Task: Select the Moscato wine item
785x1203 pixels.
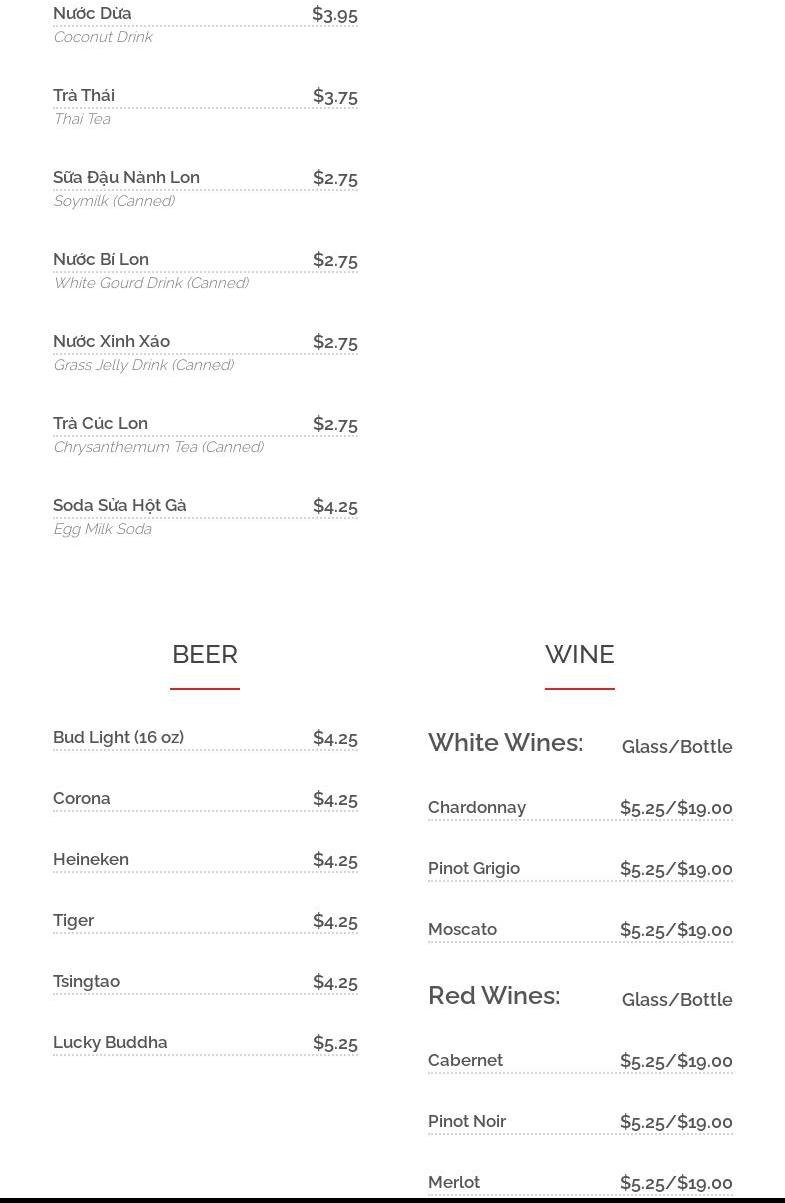Action: 463,930
